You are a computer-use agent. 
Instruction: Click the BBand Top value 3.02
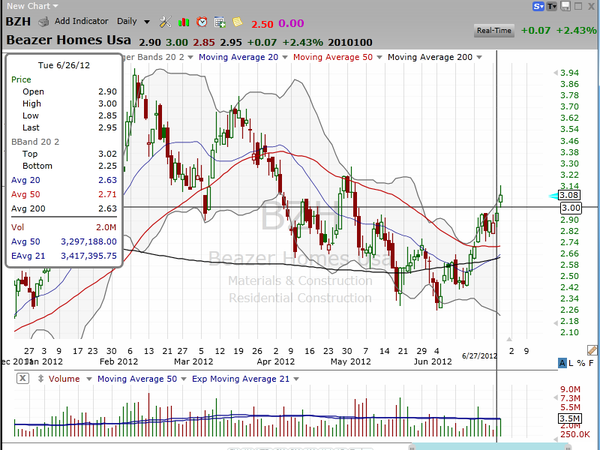[x=108, y=154]
